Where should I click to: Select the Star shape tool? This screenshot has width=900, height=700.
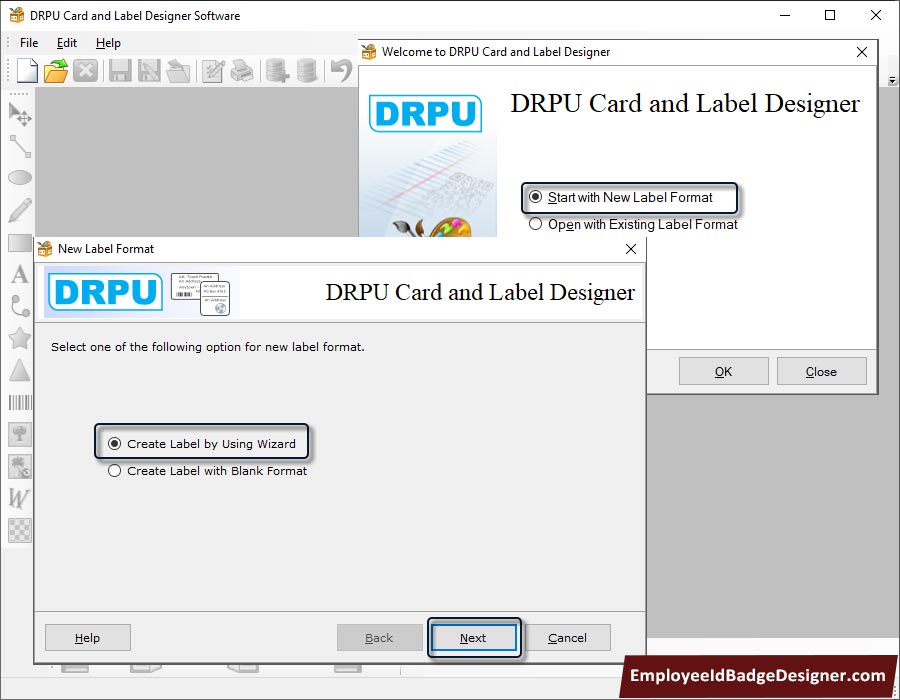pyautogui.click(x=20, y=338)
